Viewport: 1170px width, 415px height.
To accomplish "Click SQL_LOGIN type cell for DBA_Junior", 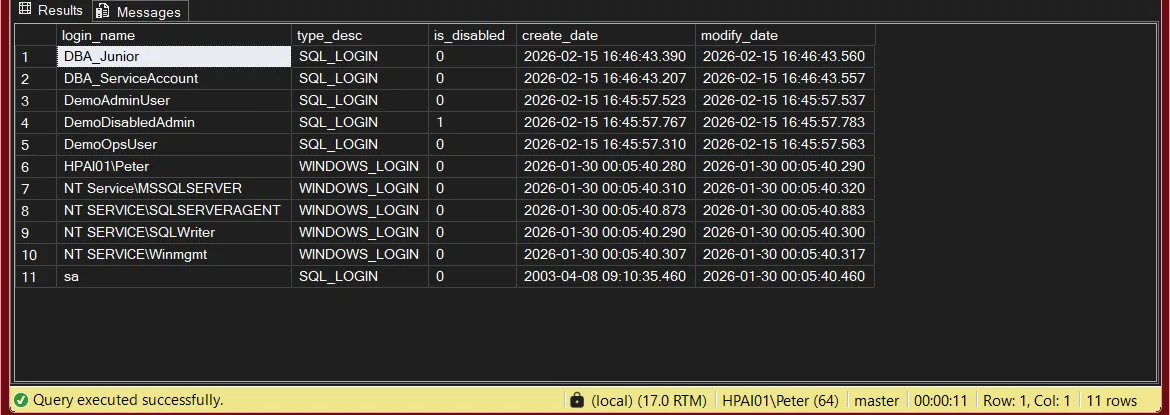I will click(x=360, y=57).
